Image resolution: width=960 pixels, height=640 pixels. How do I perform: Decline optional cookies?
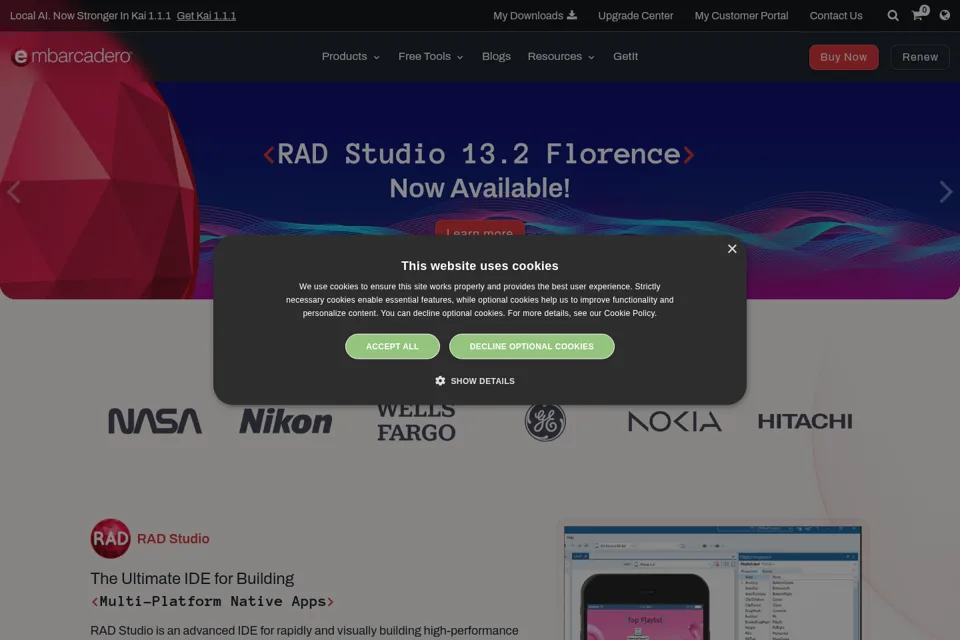pos(531,347)
